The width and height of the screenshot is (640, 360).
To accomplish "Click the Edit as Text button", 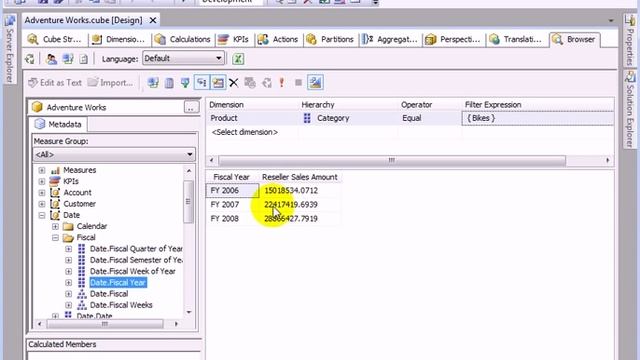I will [55, 83].
